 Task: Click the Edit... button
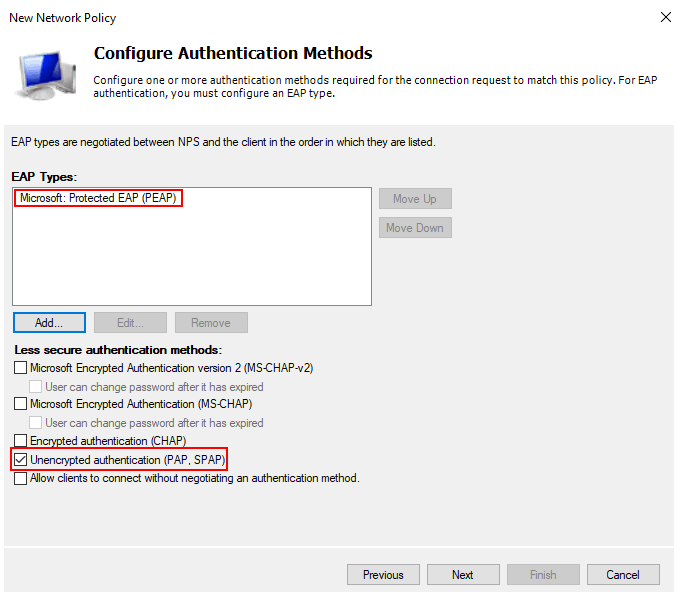(x=130, y=323)
